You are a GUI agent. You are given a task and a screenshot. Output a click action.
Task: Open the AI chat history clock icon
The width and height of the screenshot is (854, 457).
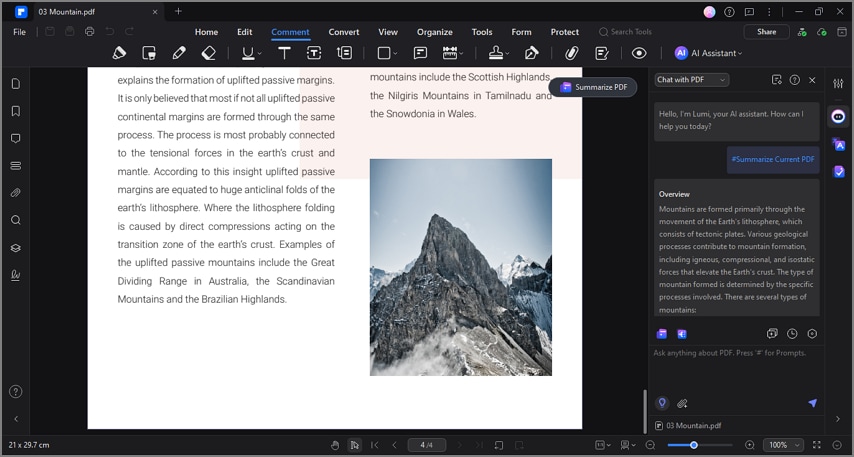[x=792, y=334]
